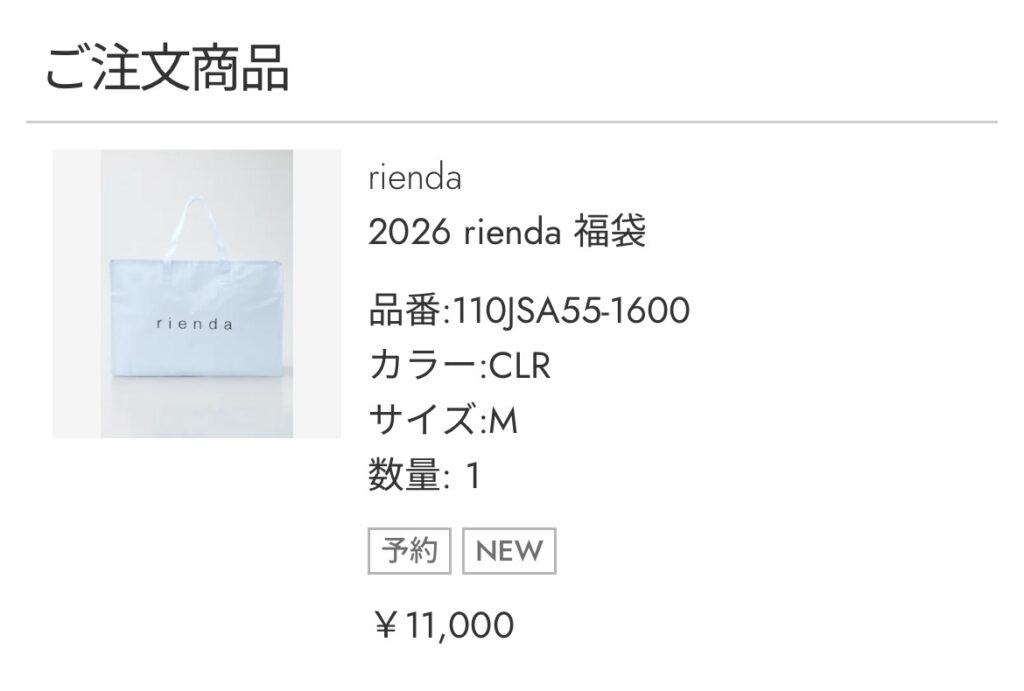The height and width of the screenshot is (691, 1024).
Task: Click the 予約 badge
Action: point(410,551)
